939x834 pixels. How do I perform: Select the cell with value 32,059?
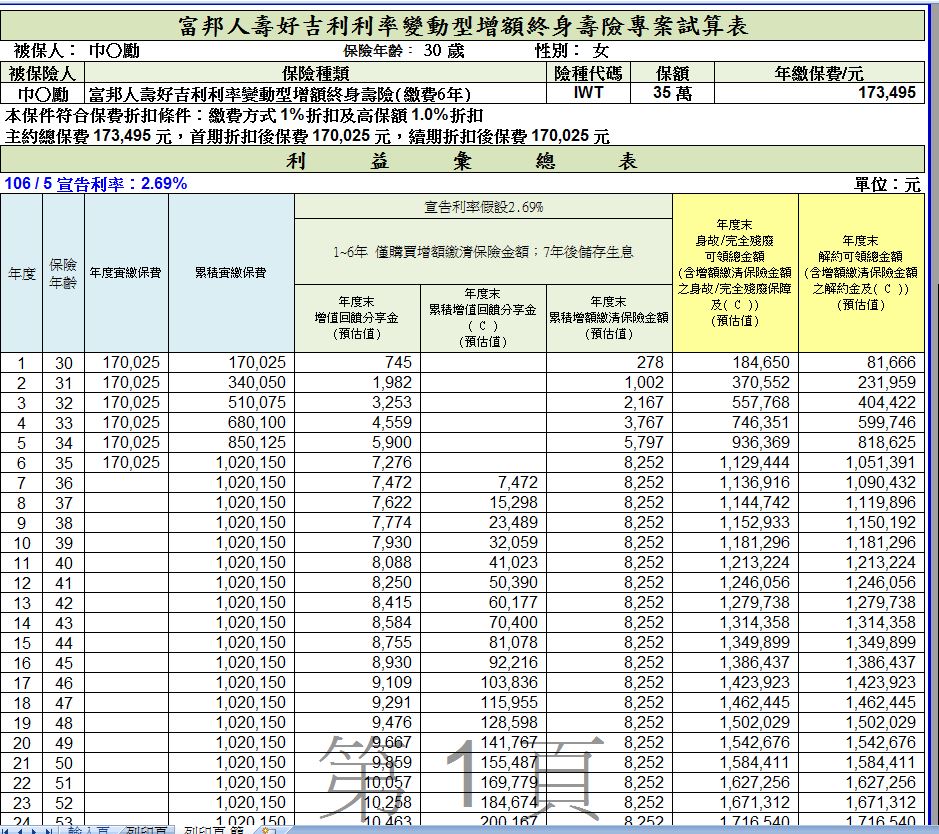click(x=483, y=542)
